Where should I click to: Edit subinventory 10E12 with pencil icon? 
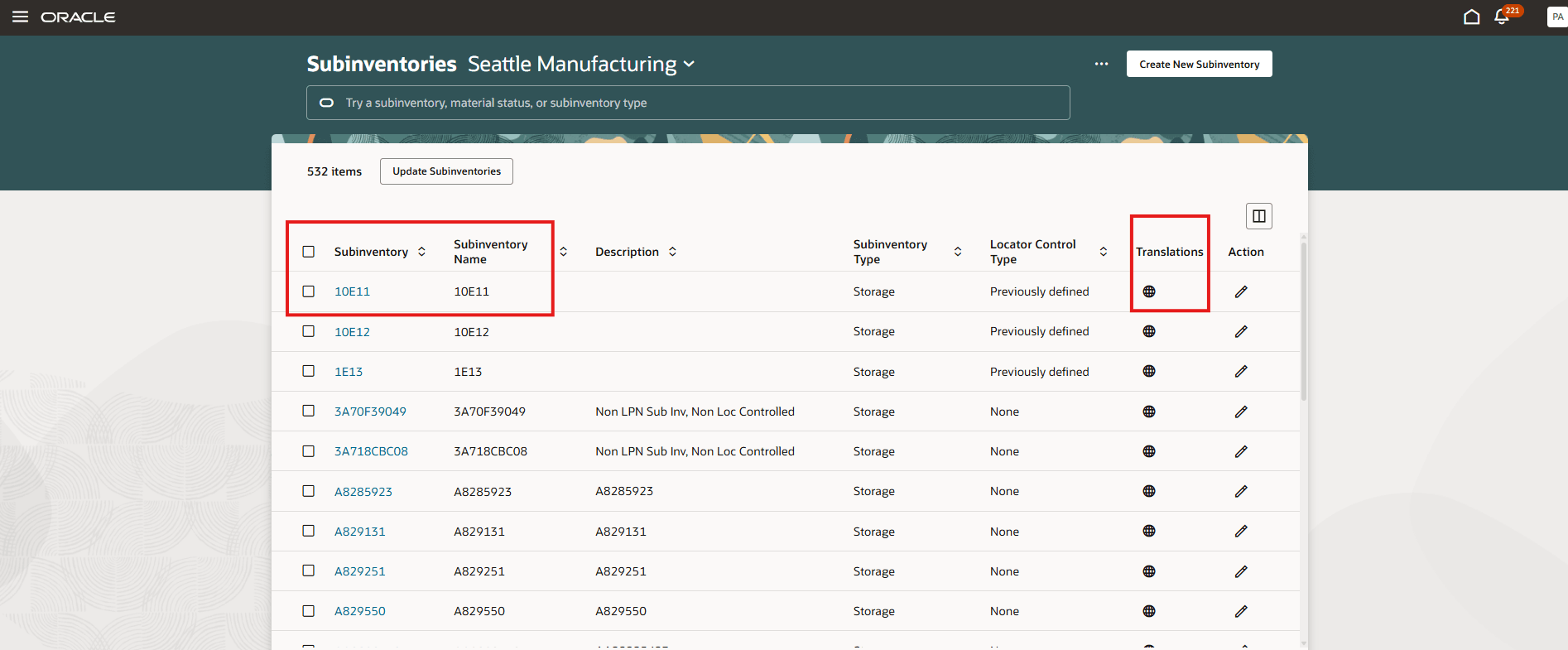(x=1241, y=331)
